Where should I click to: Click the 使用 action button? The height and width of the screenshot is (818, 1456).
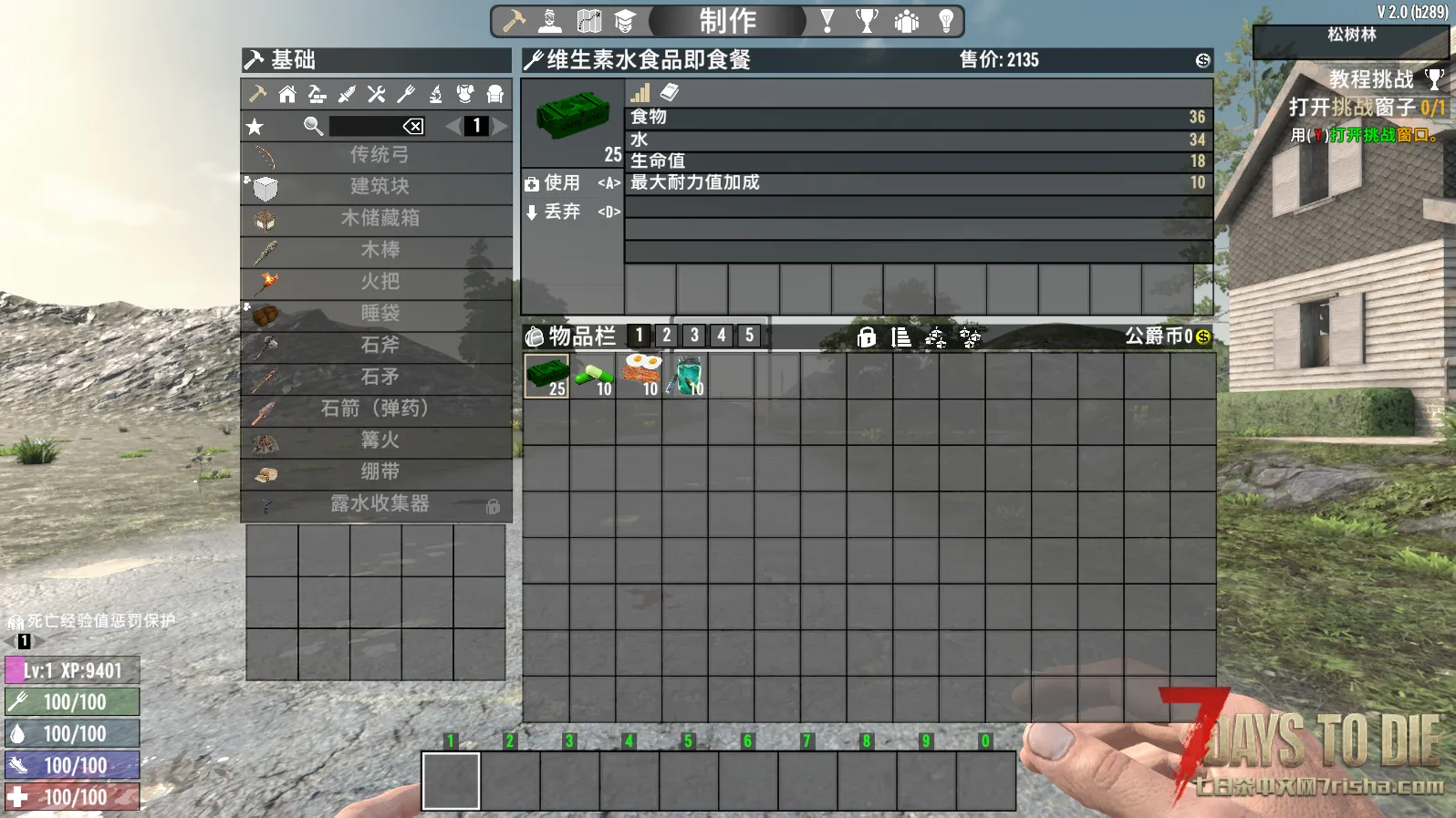(573, 183)
